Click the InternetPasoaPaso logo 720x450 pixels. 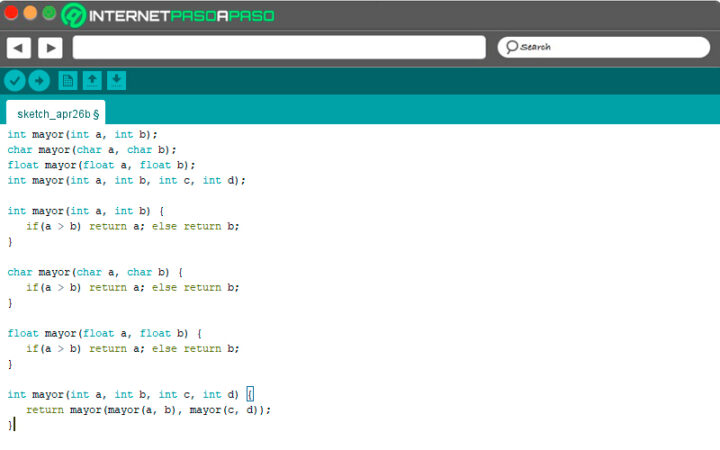[x=167, y=15]
